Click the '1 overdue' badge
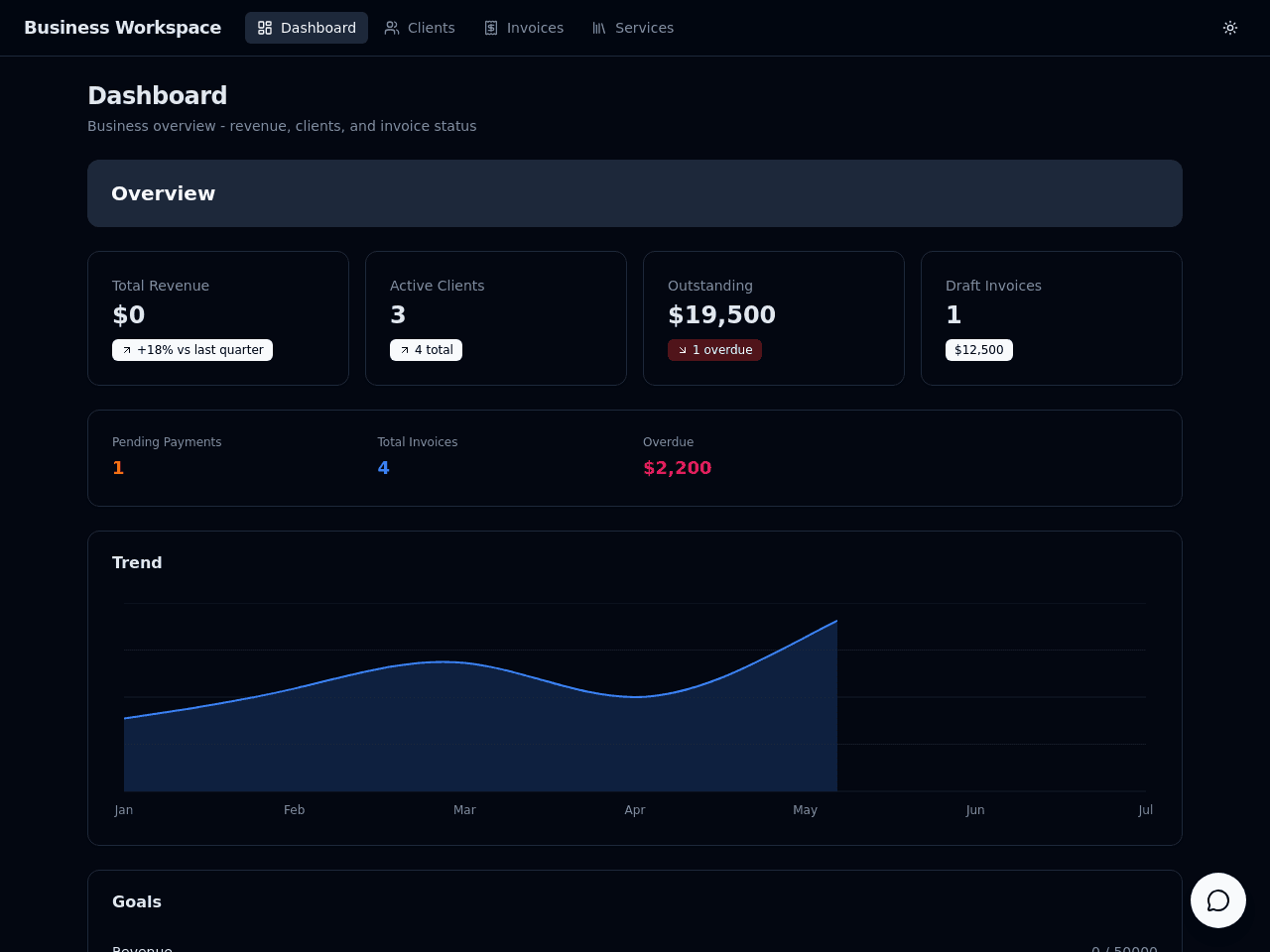 coord(714,350)
